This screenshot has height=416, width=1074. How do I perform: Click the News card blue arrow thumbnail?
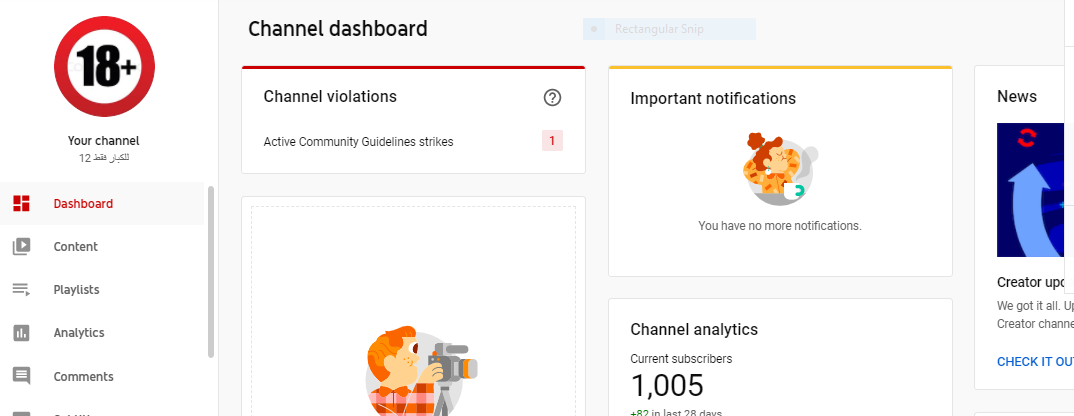[x=1035, y=190]
